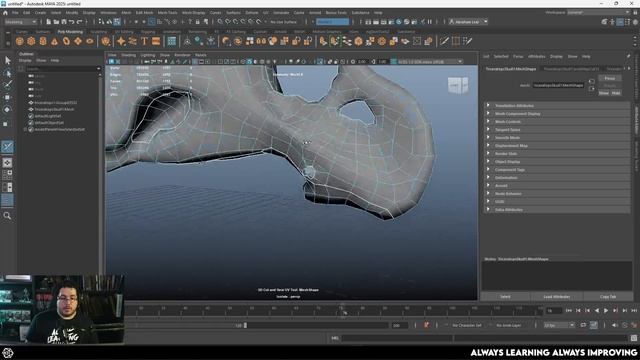Open the user account dropdown

click(468, 22)
